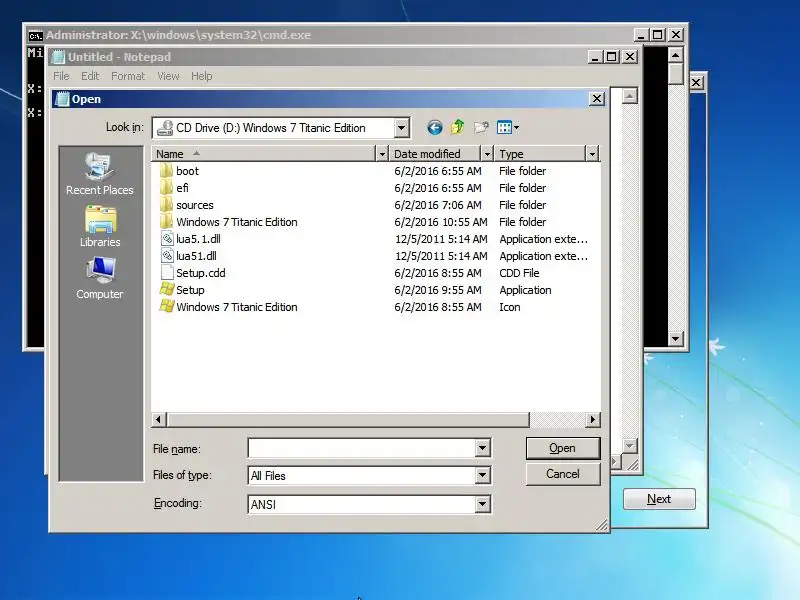
Task: Open Notepad's View menu
Action: (168, 76)
